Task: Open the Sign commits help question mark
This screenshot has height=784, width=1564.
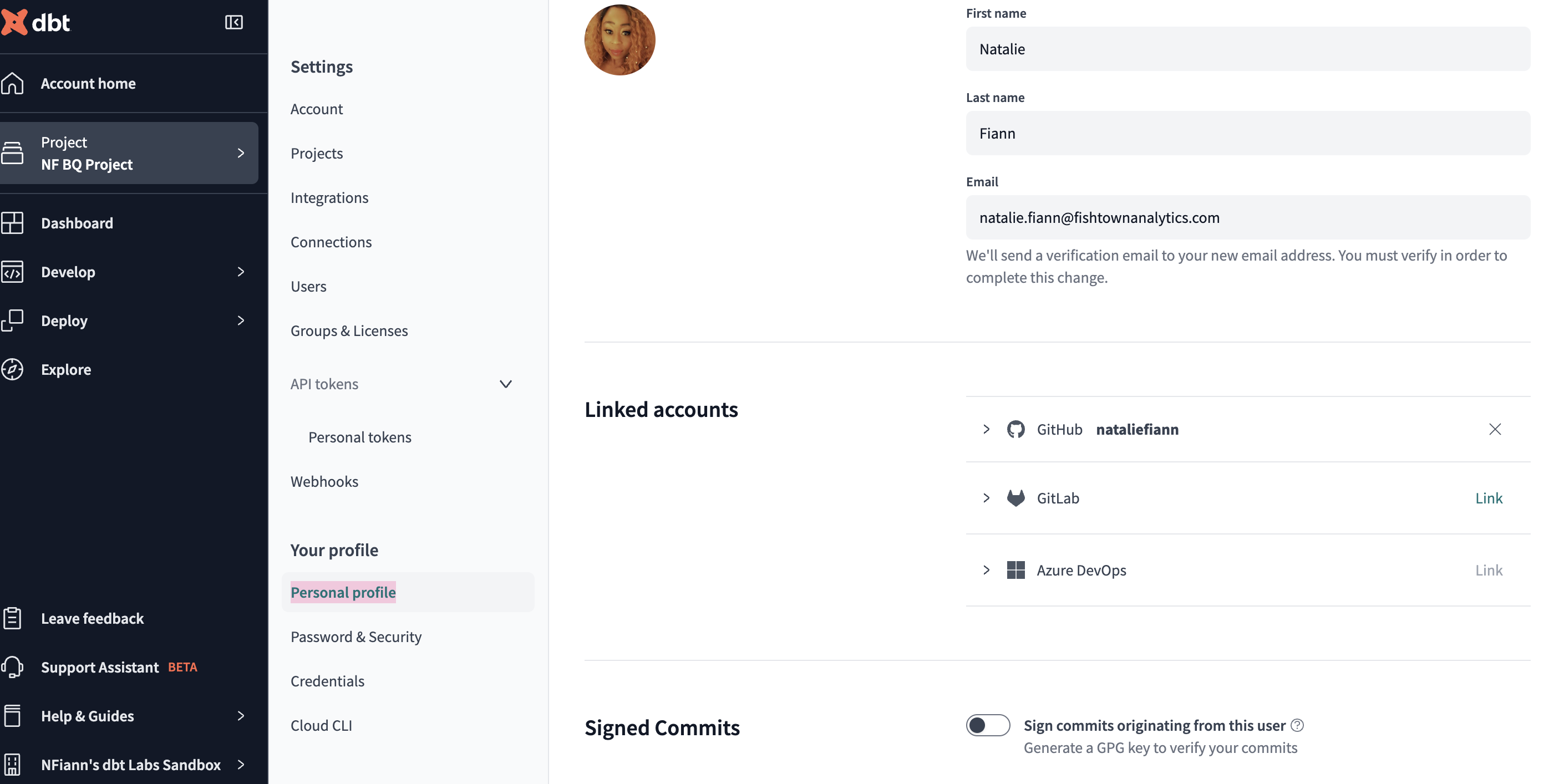Action: pos(1297,725)
